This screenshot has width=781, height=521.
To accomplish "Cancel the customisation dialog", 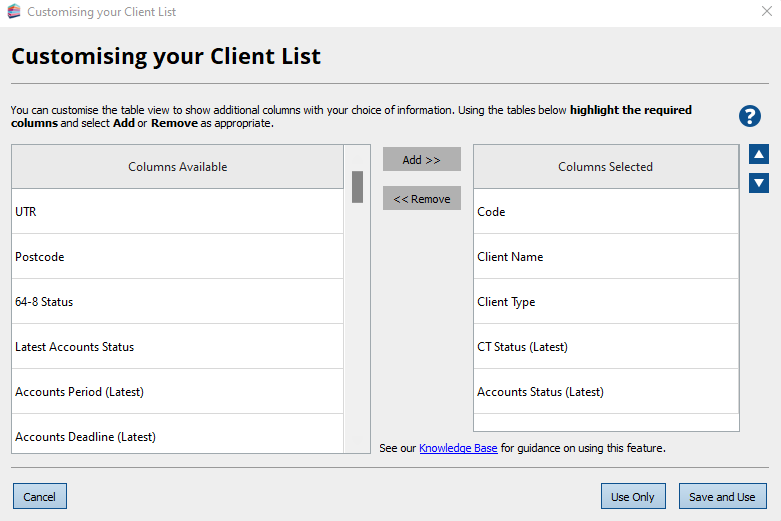I will coord(40,497).
